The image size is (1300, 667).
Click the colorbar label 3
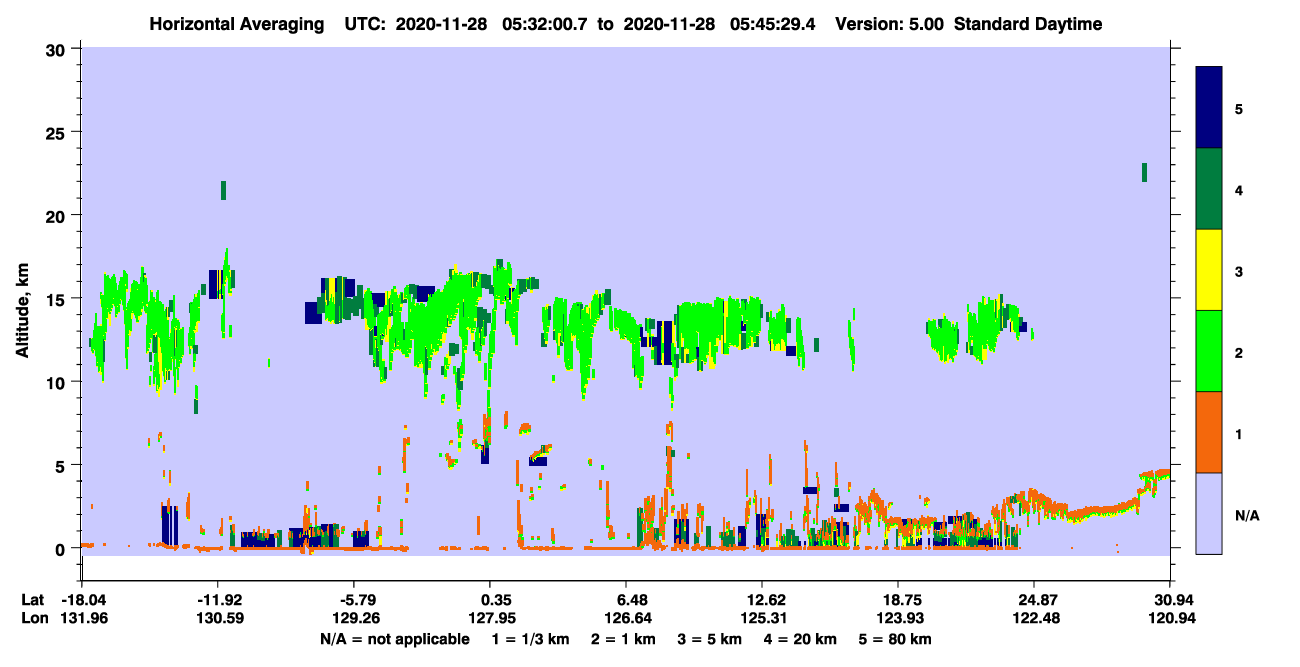tap(1239, 271)
